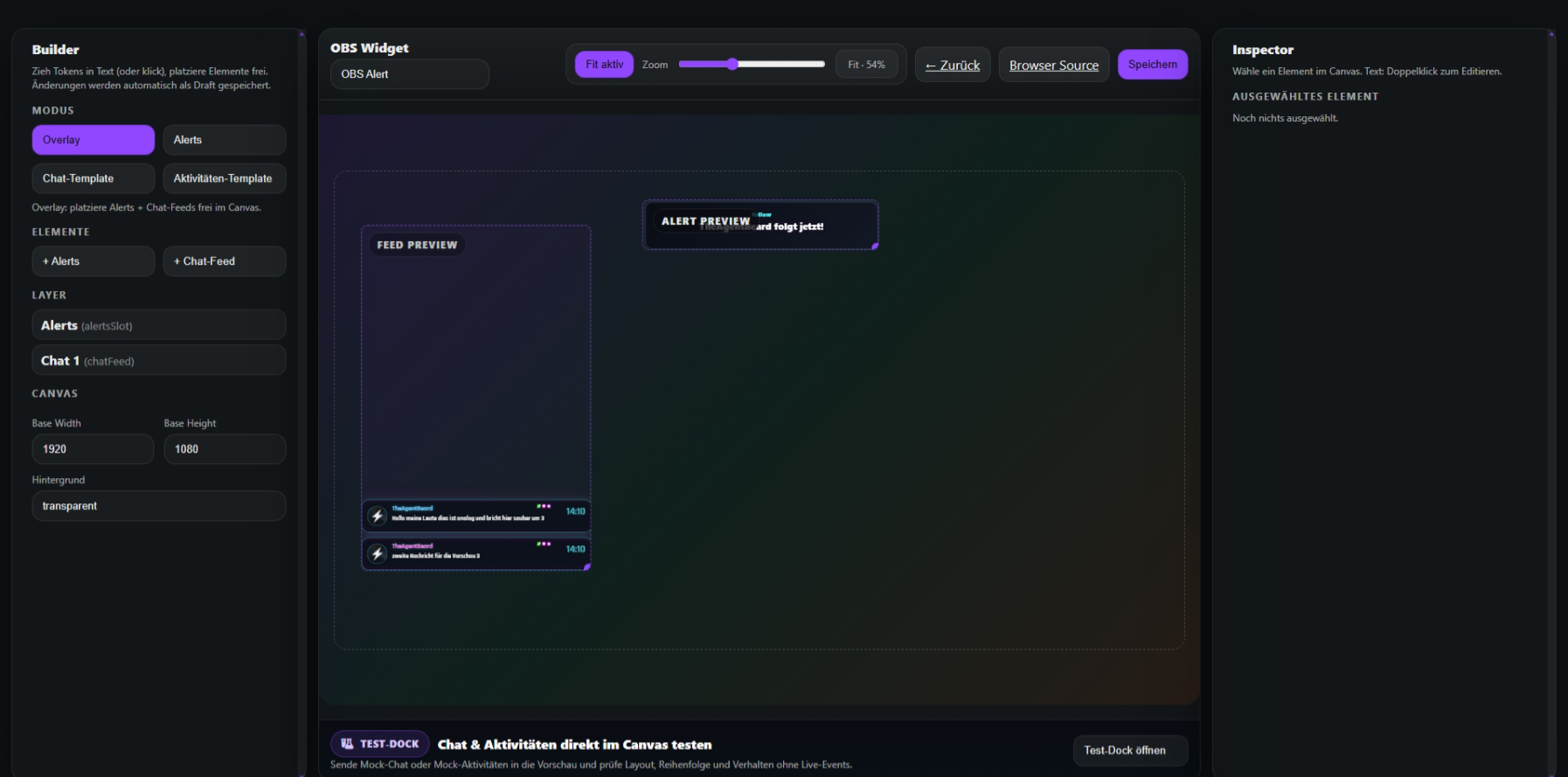The image size is (1568, 777).
Task: Open the Browser Source link
Action: click(x=1054, y=65)
